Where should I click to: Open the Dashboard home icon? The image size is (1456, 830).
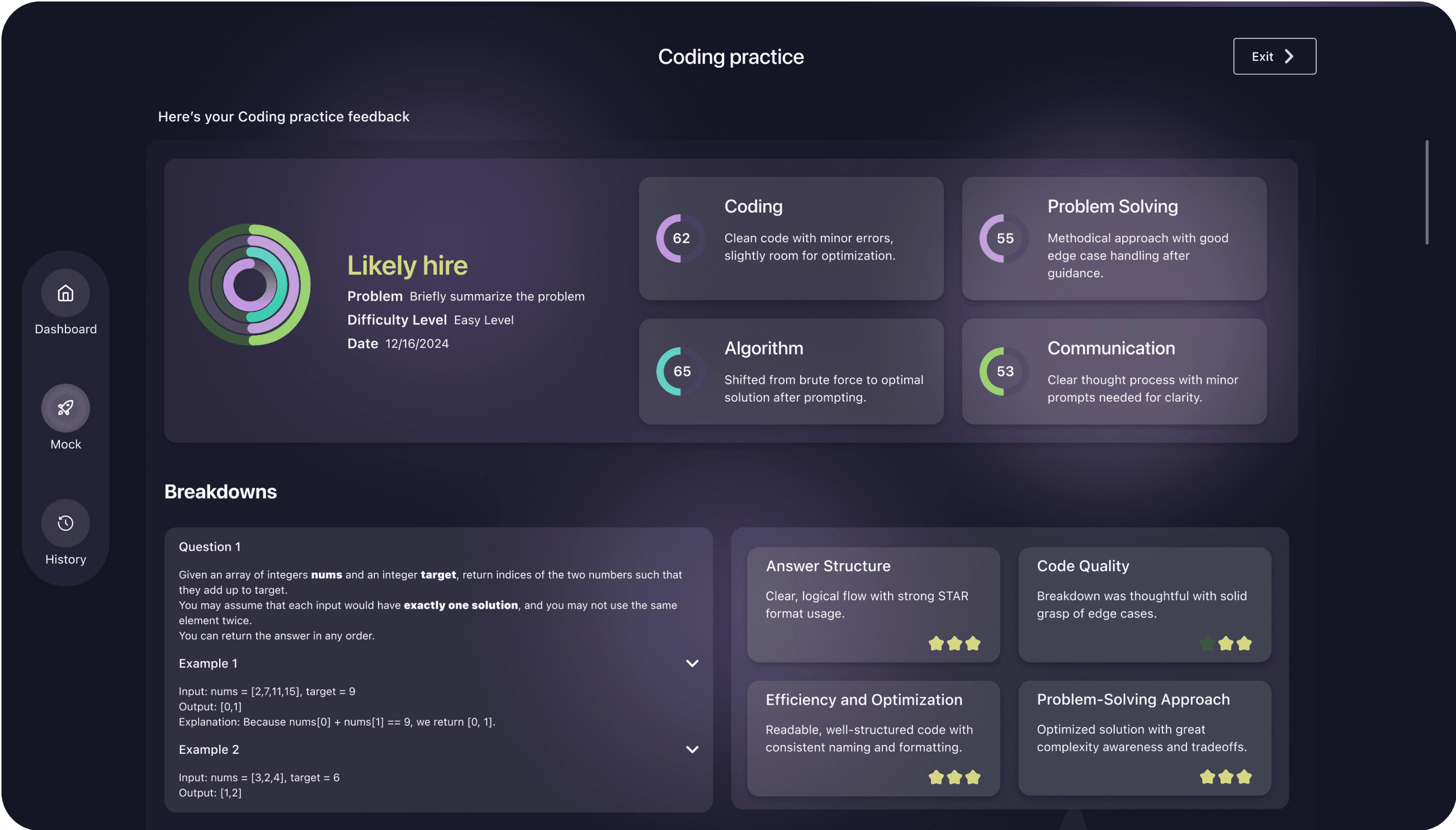point(65,293)
